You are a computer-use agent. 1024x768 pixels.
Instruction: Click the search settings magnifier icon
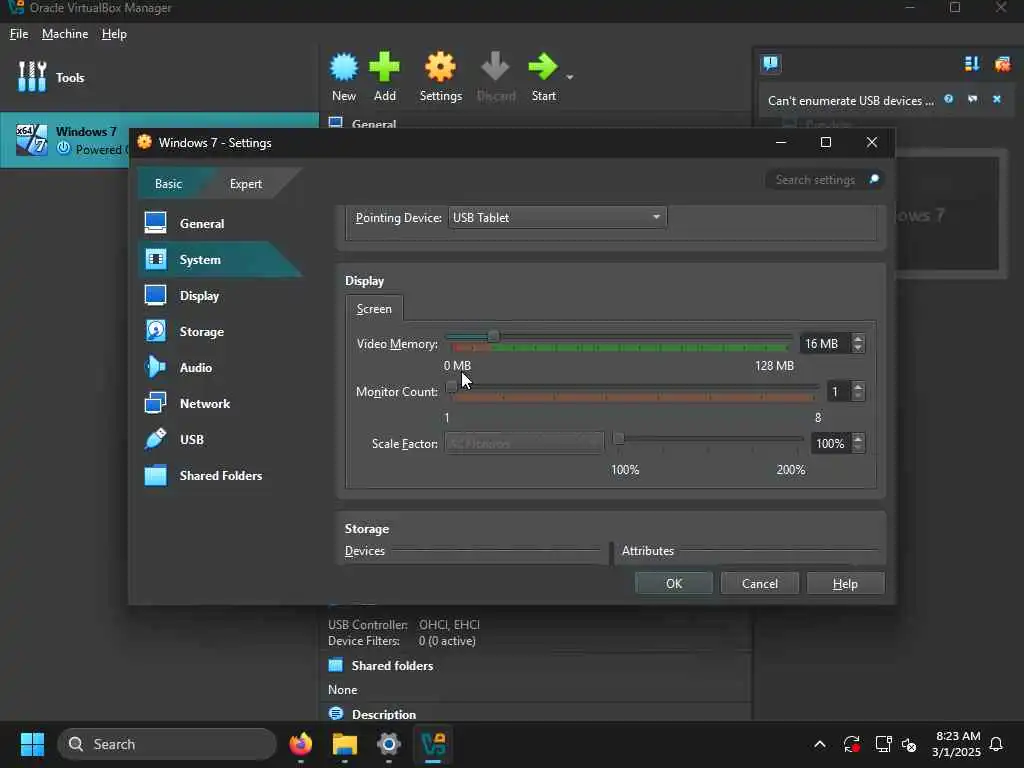coord(873,179)
